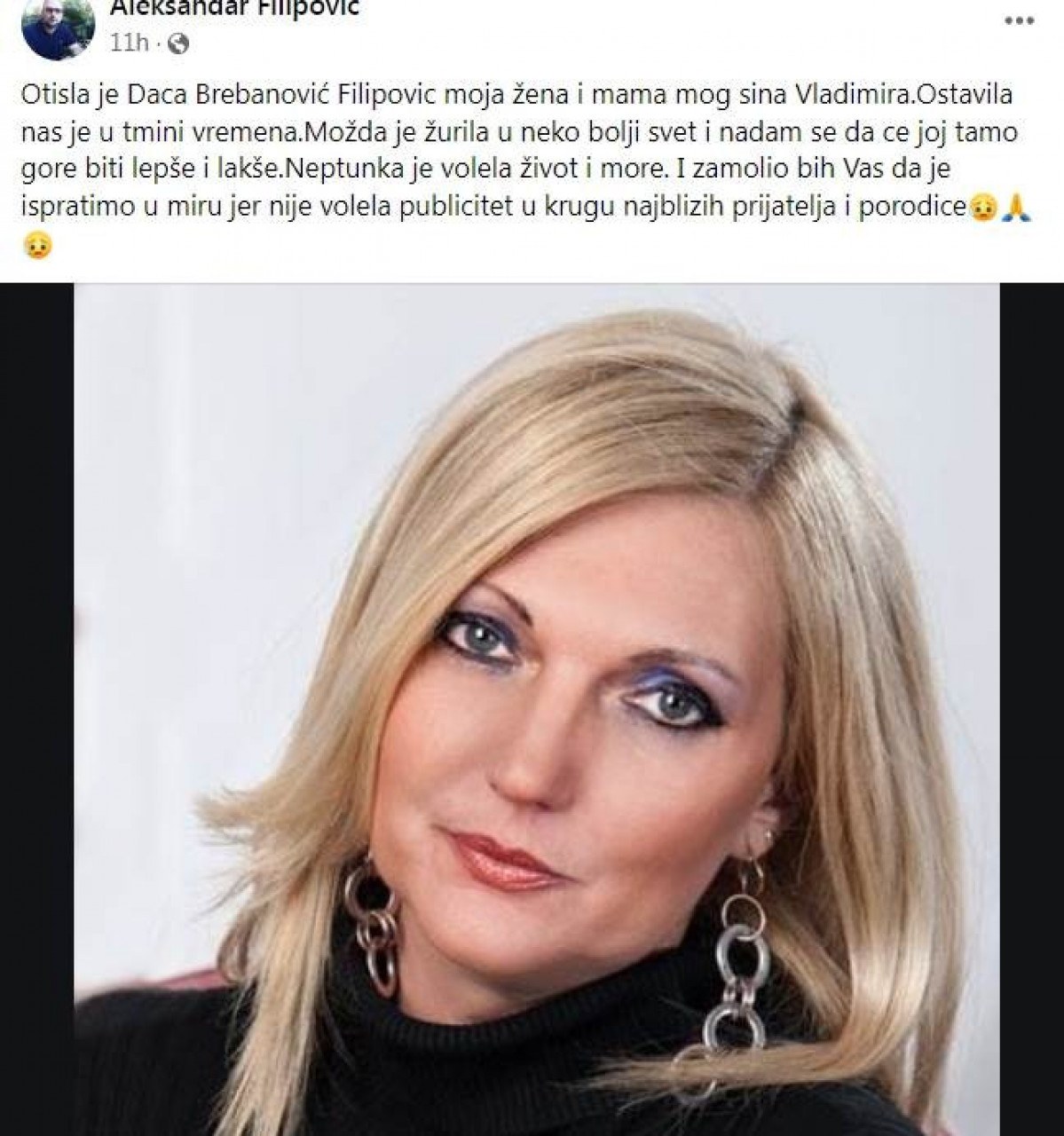Open the posted portrait photo
The height and width of the screenshot is (1136, 1064).
click(536, 709)
